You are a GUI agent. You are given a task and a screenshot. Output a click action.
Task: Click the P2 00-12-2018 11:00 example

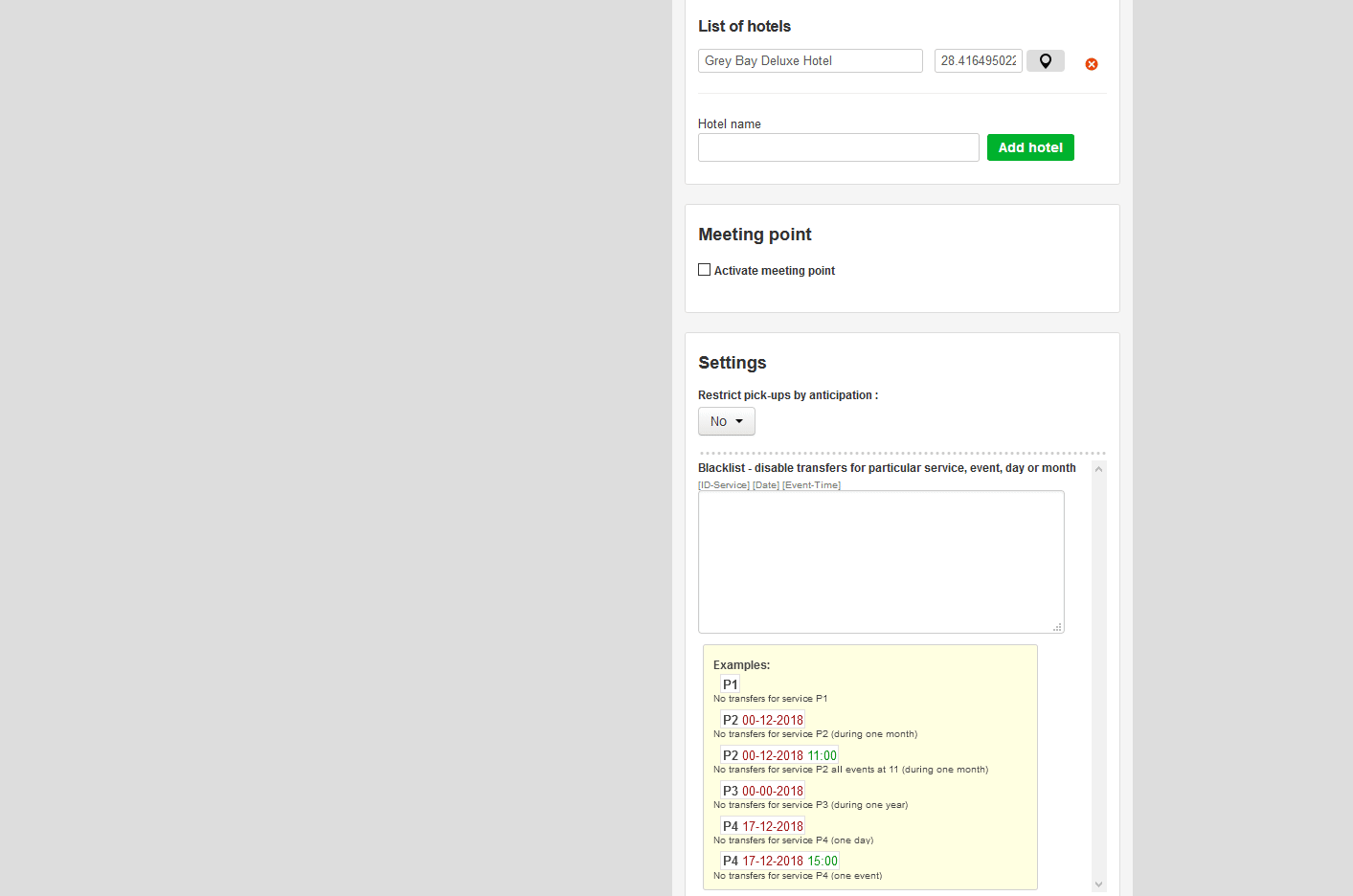[x=779, y=755]
